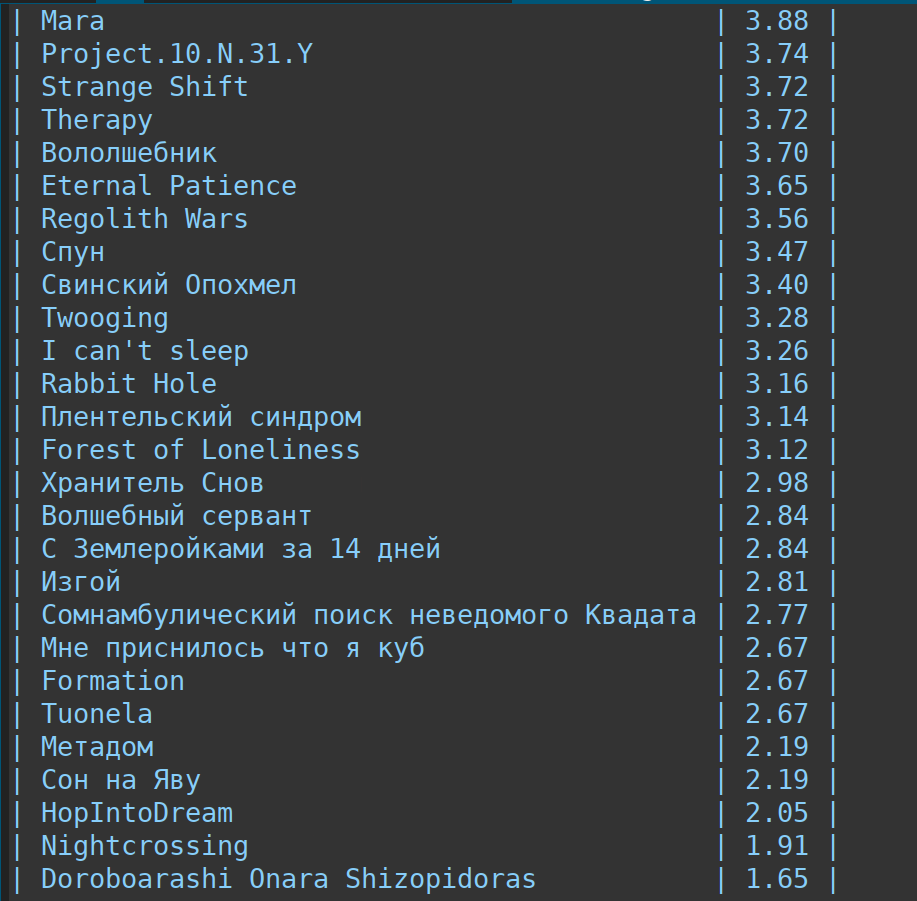The height and width of the screenshot is (901, 917).
Task: Select 'Formation' title
Action: click(x=113, y=682)
